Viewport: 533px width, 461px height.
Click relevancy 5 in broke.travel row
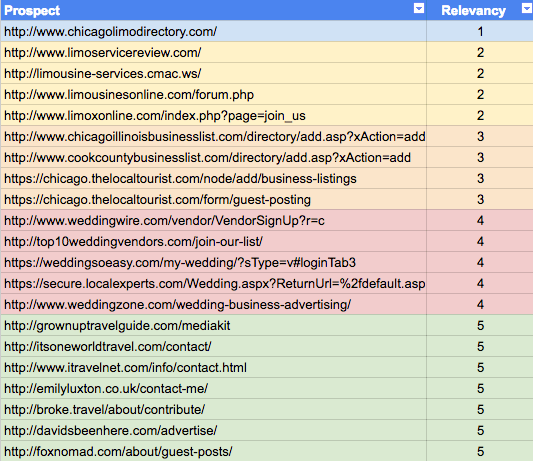(x=480, y=410)
